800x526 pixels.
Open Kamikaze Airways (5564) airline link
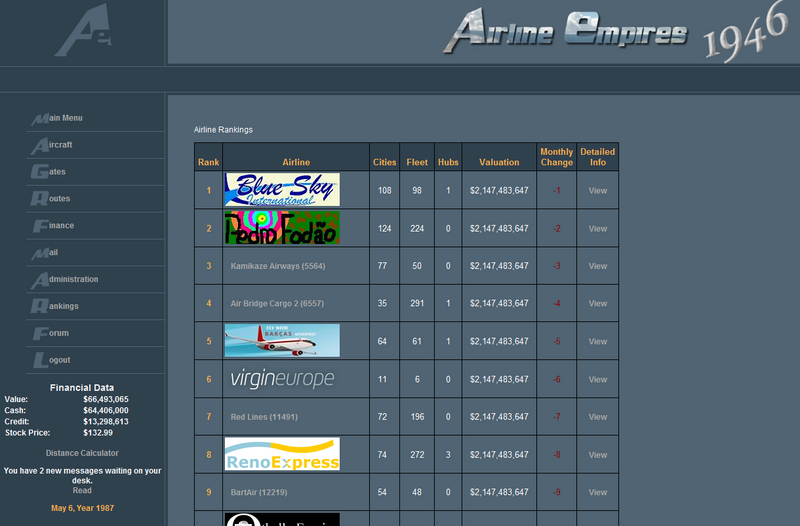[278, 266]
